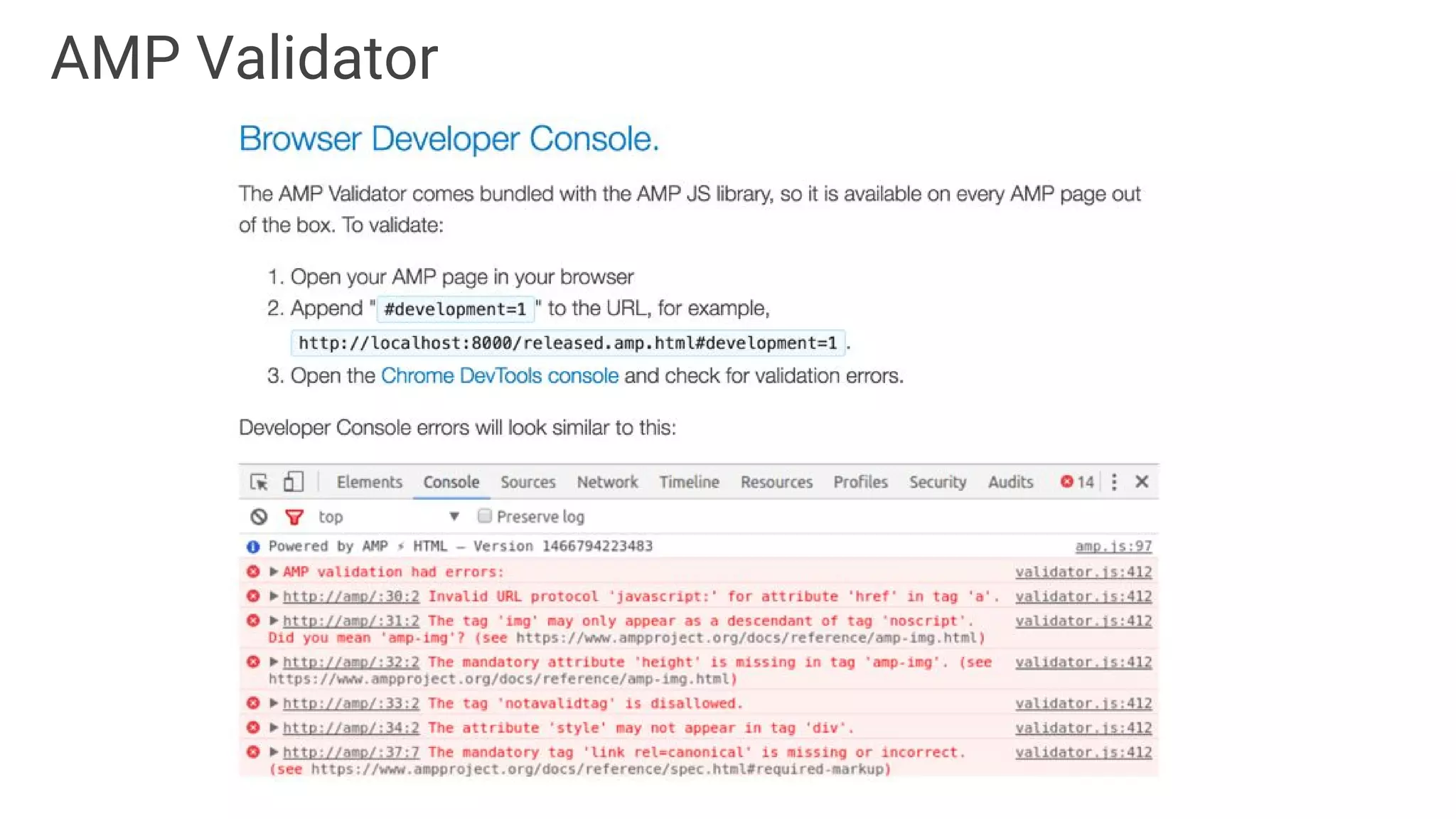Expand the 'img' tag descendant error
This screenshot has height=819, width=1456.
274,621
